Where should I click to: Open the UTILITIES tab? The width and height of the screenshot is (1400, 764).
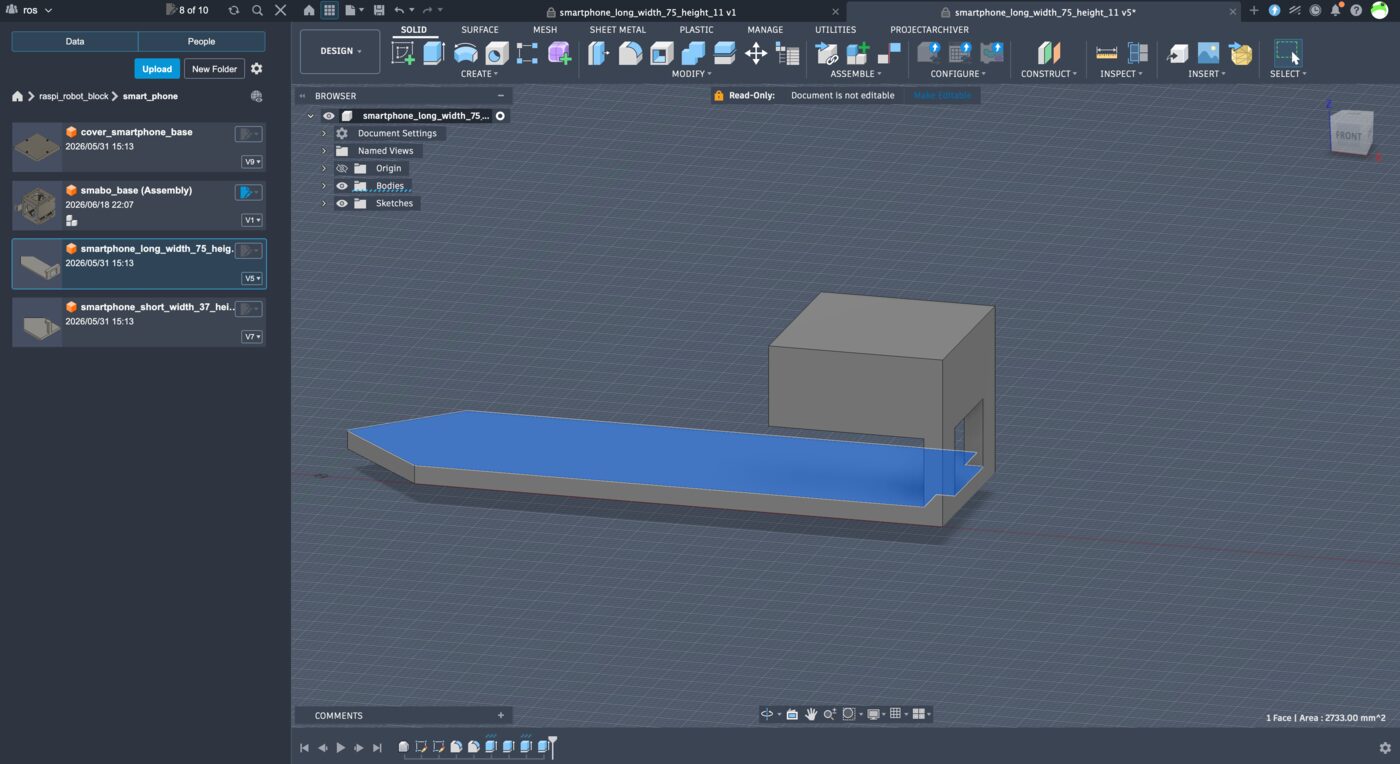(x=835, y=30)
